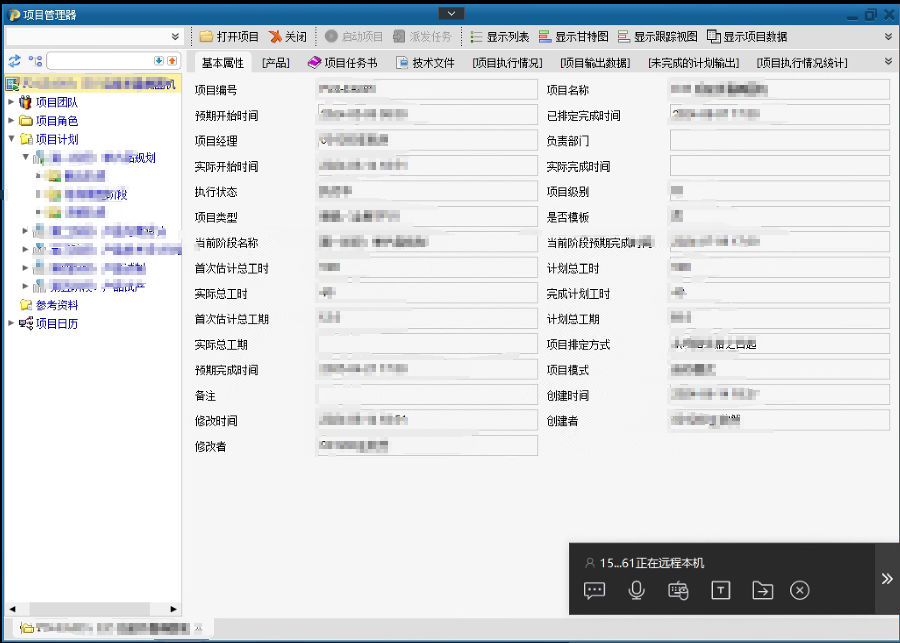
Task: Toggle microphone in remote control panel
Action: (636, 590)
